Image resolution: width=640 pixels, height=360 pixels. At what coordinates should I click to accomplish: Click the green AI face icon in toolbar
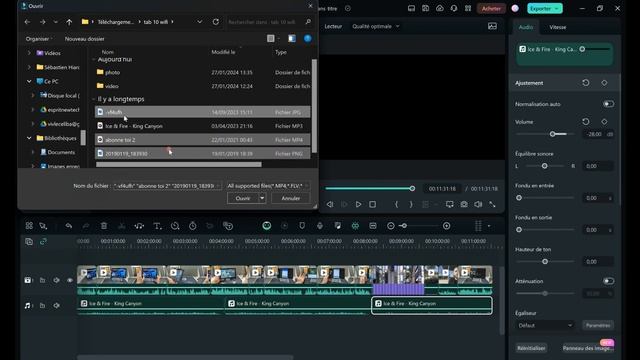click(x=267, y=226)
